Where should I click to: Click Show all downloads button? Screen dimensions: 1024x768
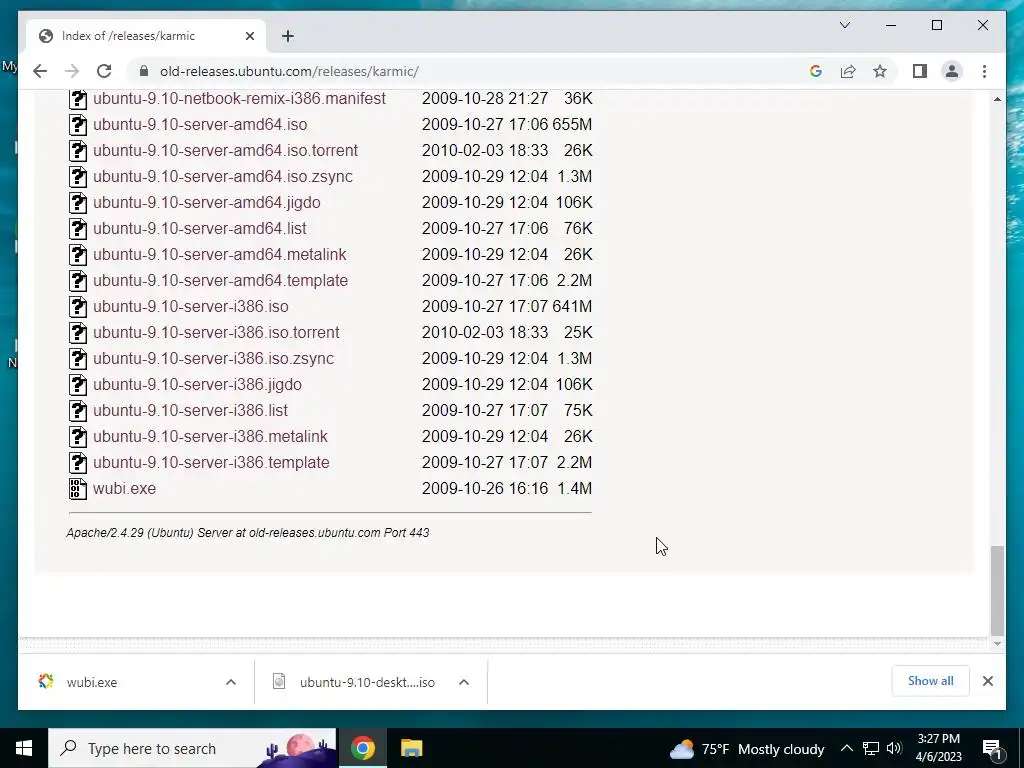click(930, 681)
